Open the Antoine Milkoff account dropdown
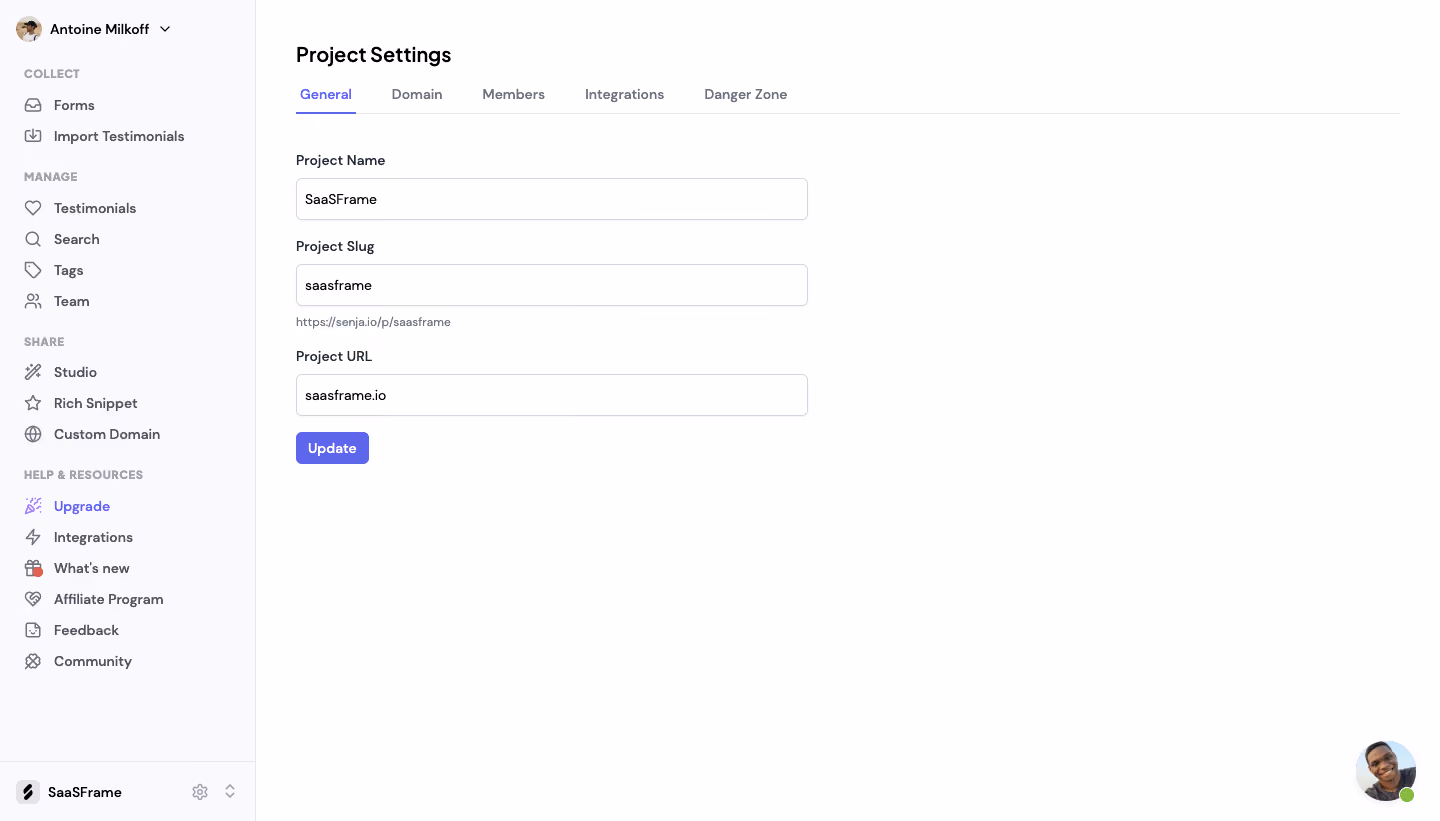 [x=95, y=29]
